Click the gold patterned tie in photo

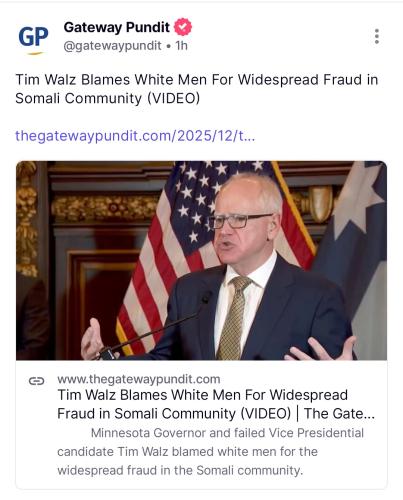[233, 317]
